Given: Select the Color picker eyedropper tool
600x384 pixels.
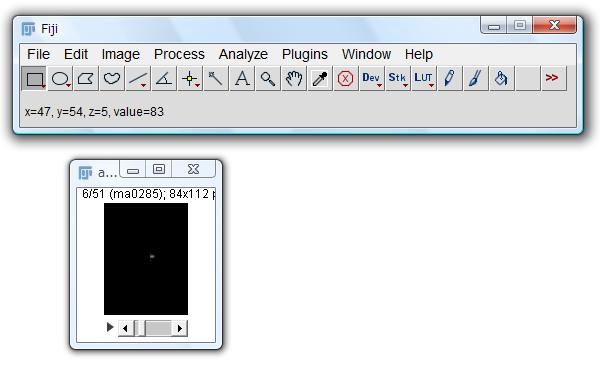Looking at the screenshot, I should point(320,78).
